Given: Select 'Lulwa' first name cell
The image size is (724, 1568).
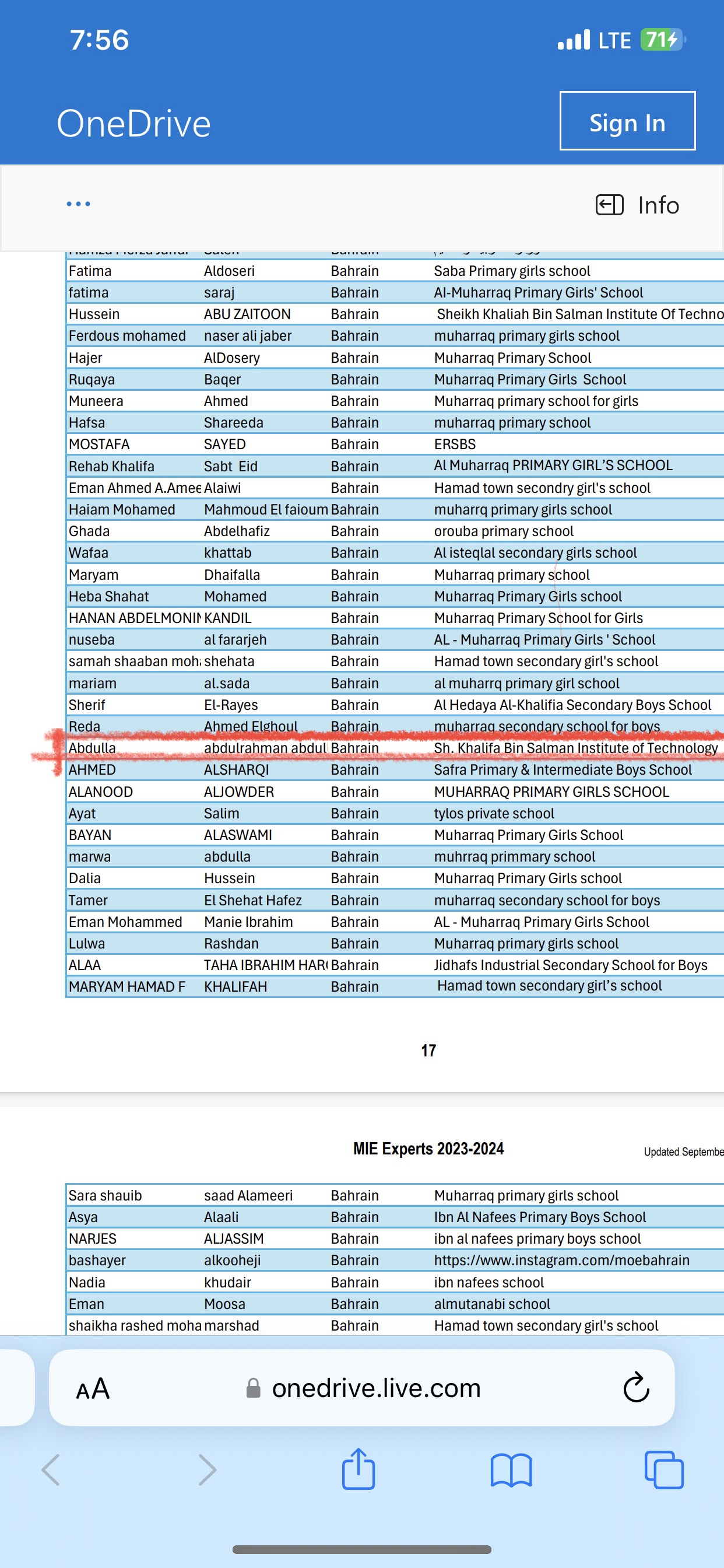Looking at the screenshot, I should tap(86, 943).
